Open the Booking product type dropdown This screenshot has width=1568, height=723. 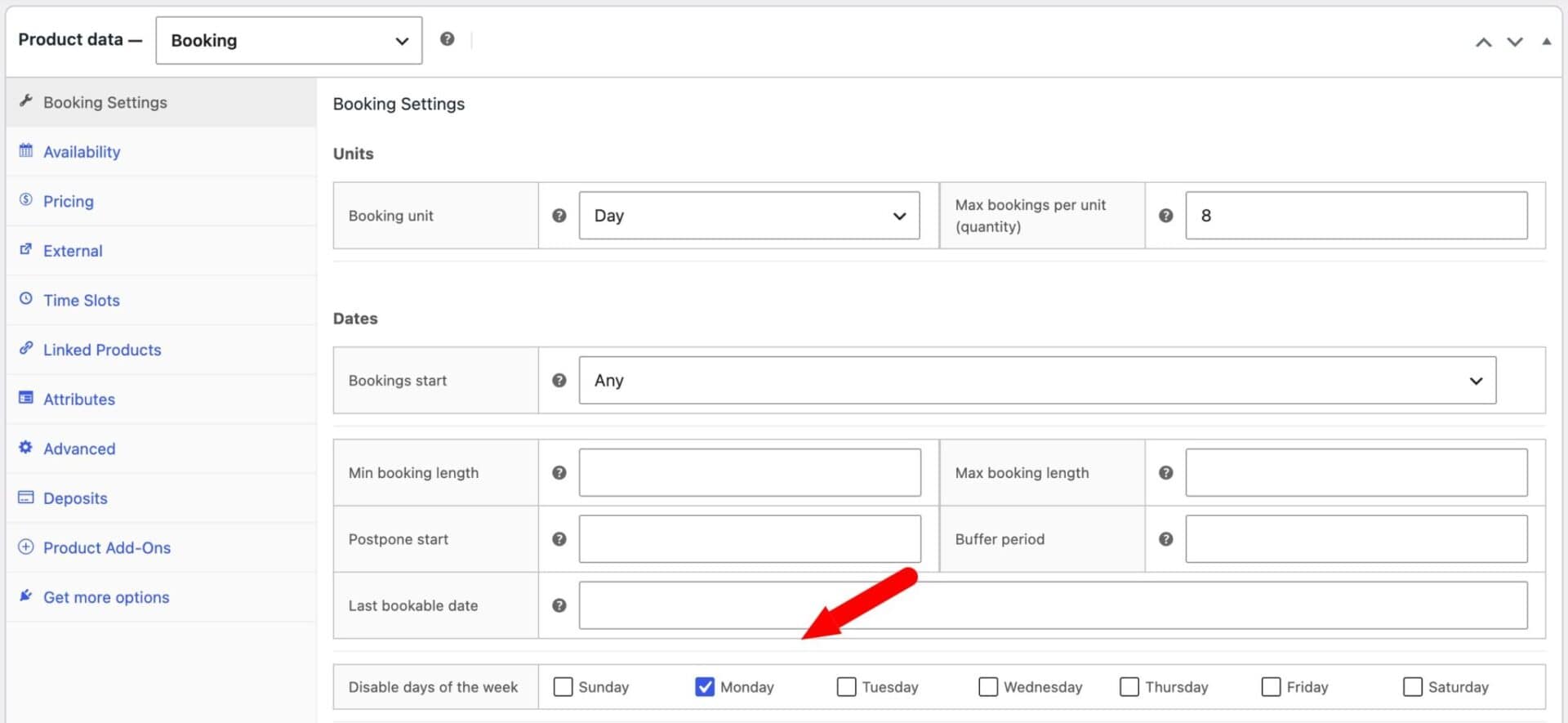point(289,41)
